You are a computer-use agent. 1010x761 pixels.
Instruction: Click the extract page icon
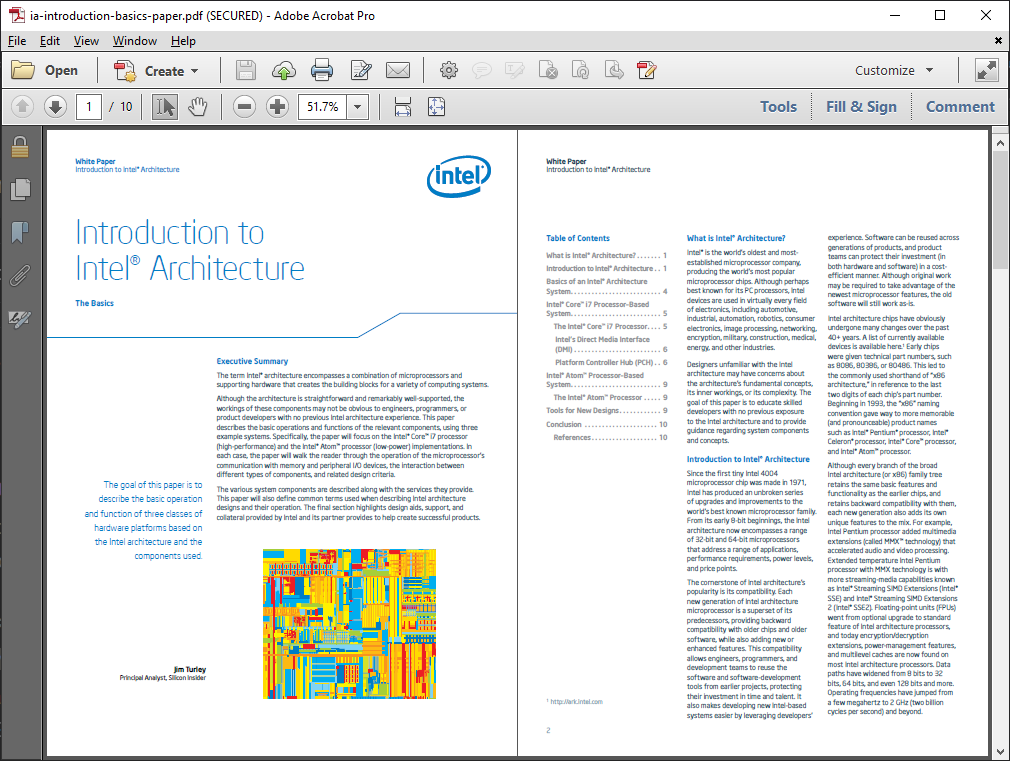(614, 70)
